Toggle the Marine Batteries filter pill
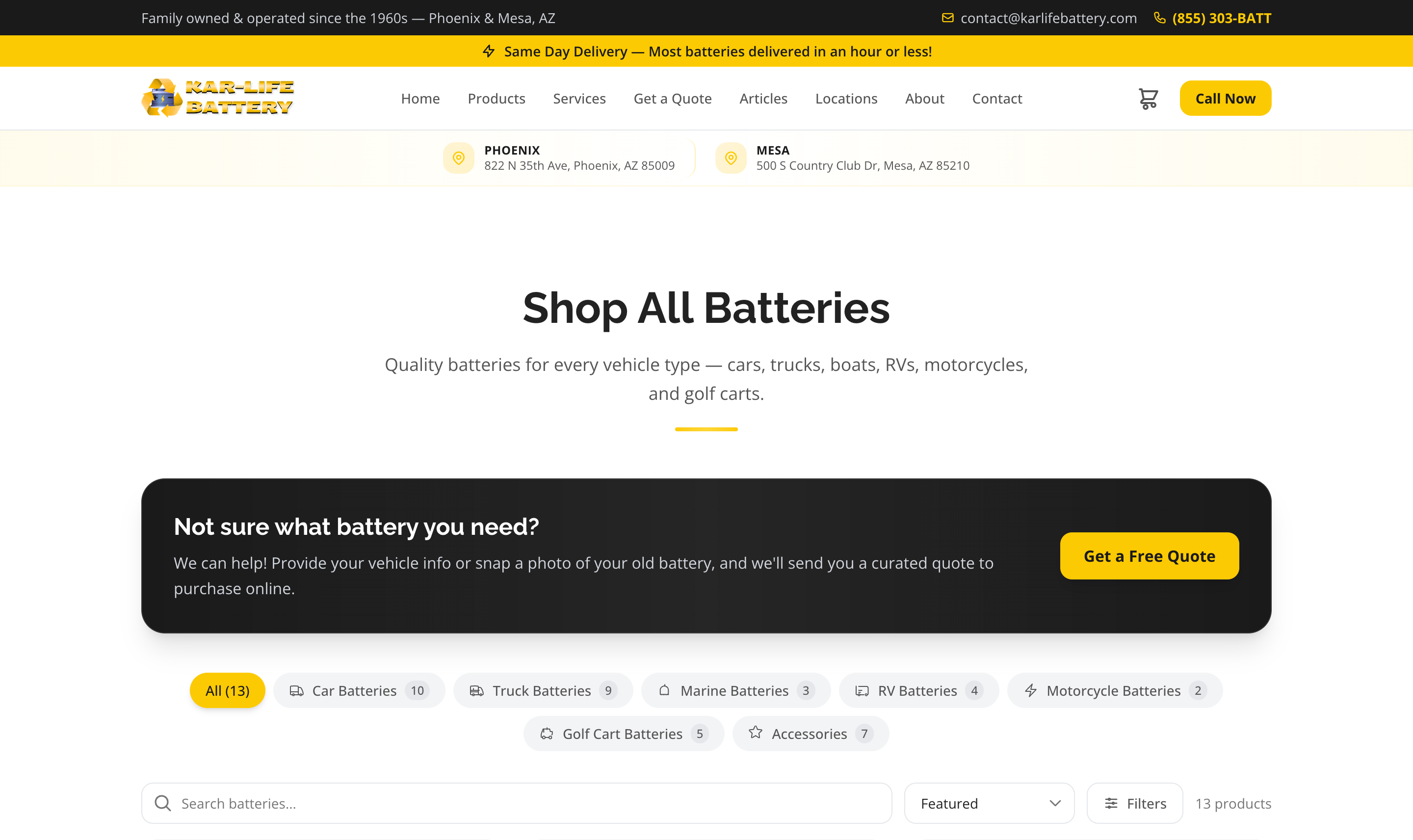This screenshot has width=1413, height=840. (735, 690)
